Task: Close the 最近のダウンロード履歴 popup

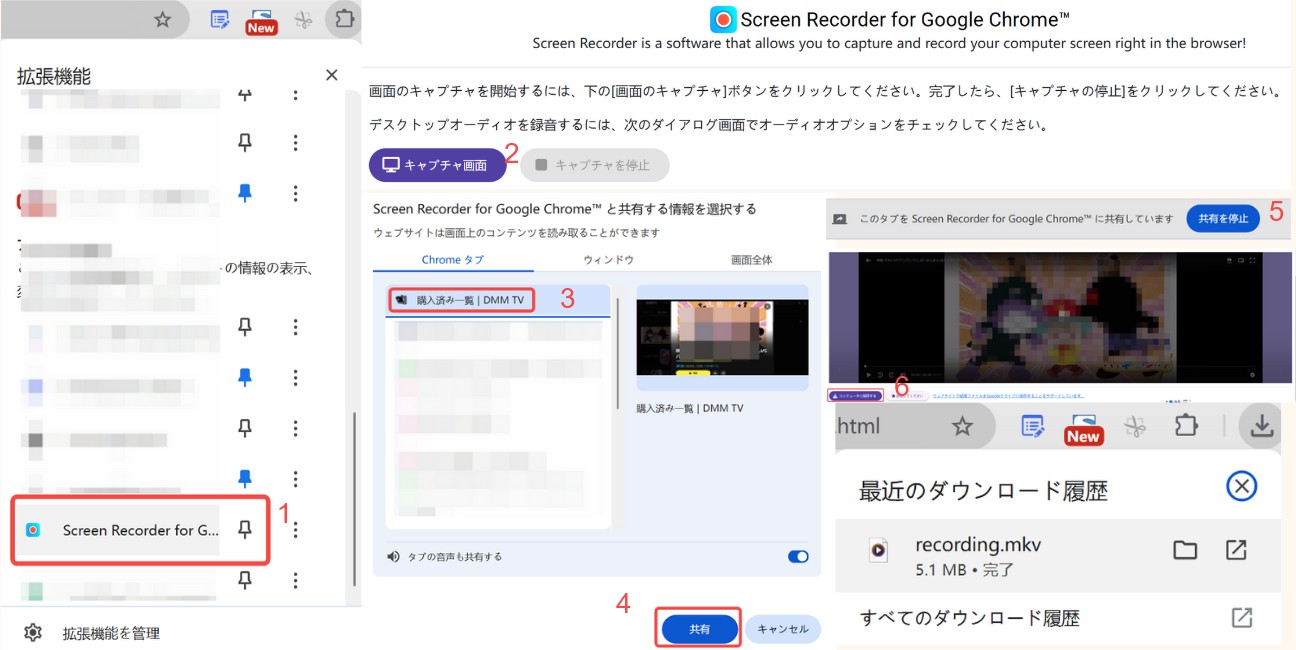Action: 1241,487
